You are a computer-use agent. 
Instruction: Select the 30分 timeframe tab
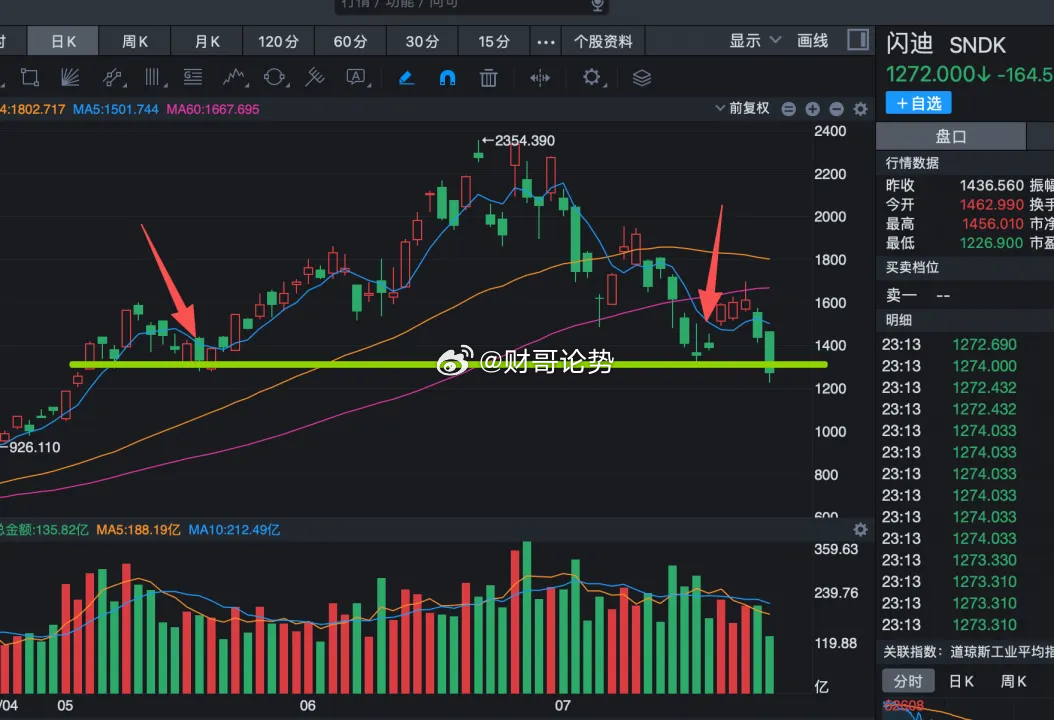pyautogui.click(x=422, y=41)
